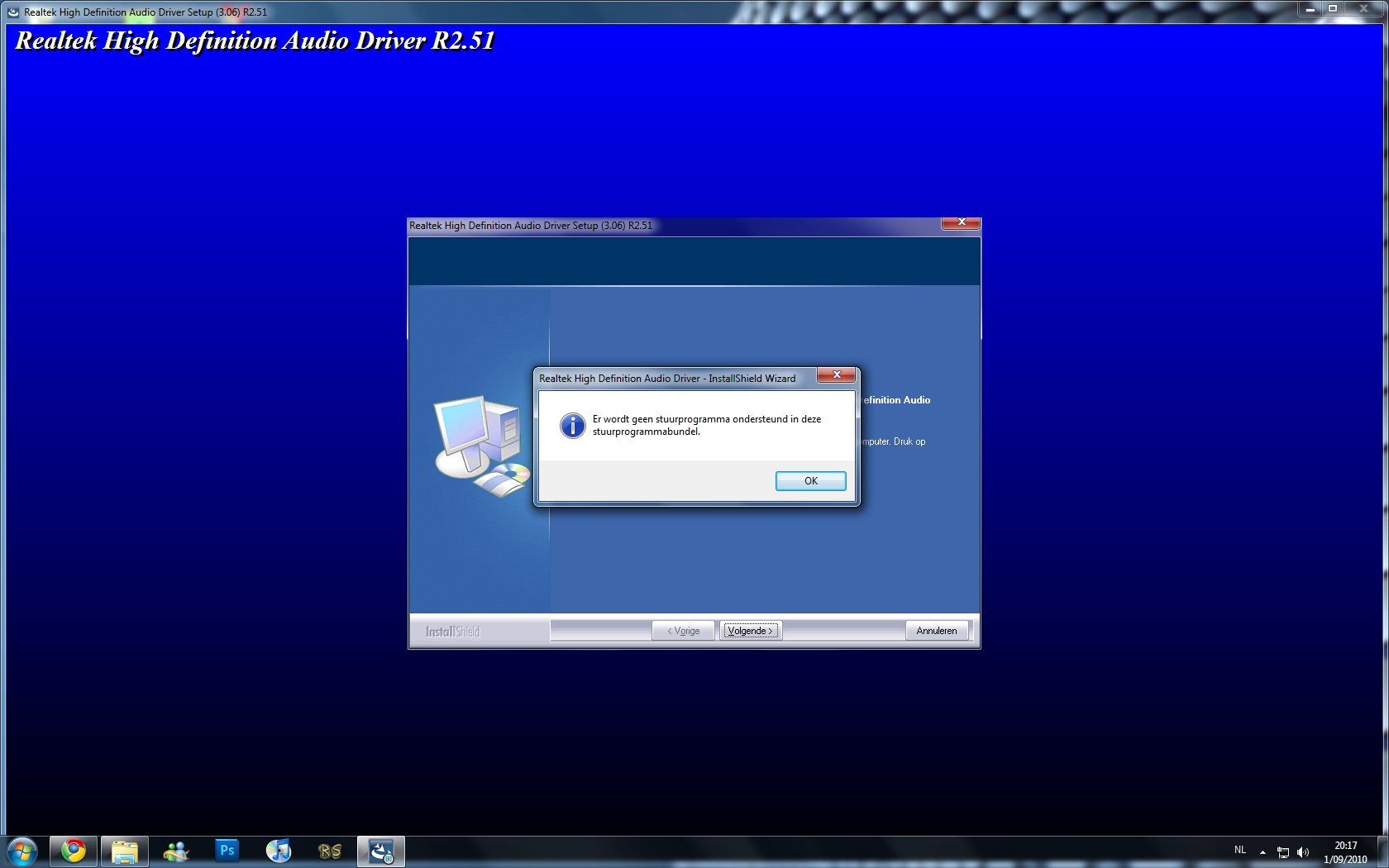The image size is (1389, 868).
Task: Click OK in the InstallShield message dialog
Action: pyautogui.click(x=810, y=481)
